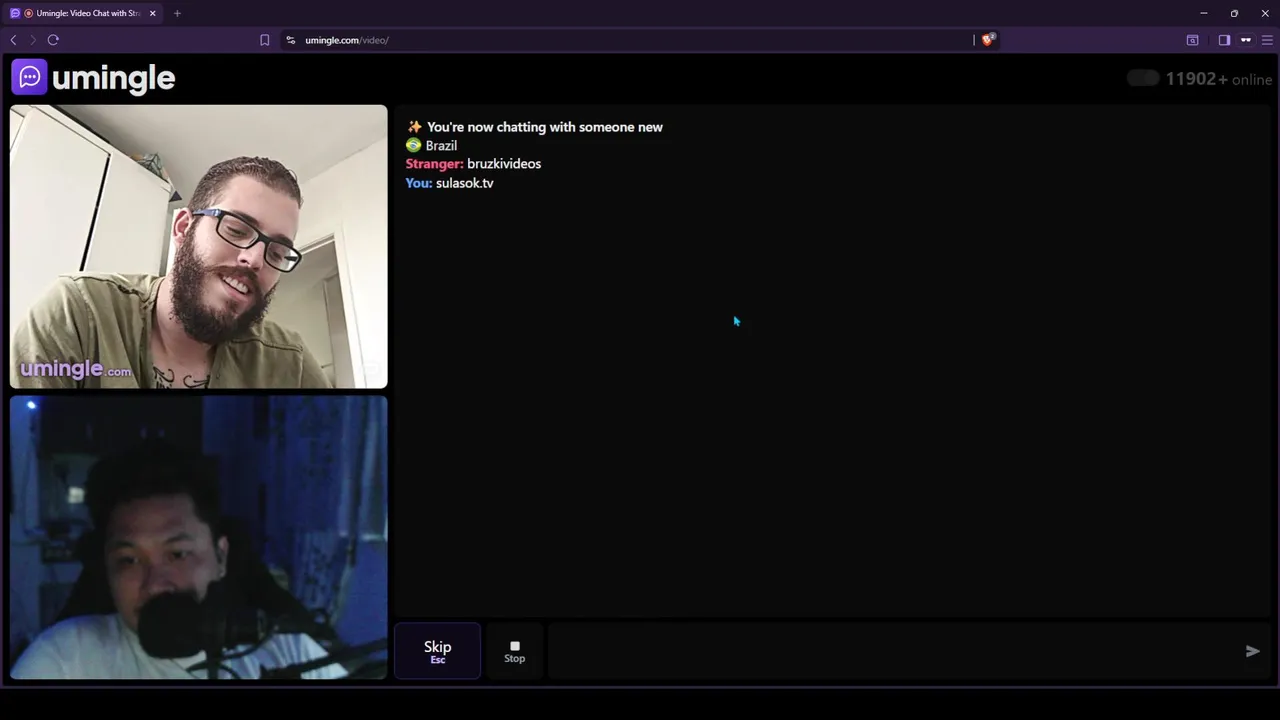This screenshot has width=1280, height=720.
Task: Click the Brazil flag icon in chat
Action: pos(413,145)
